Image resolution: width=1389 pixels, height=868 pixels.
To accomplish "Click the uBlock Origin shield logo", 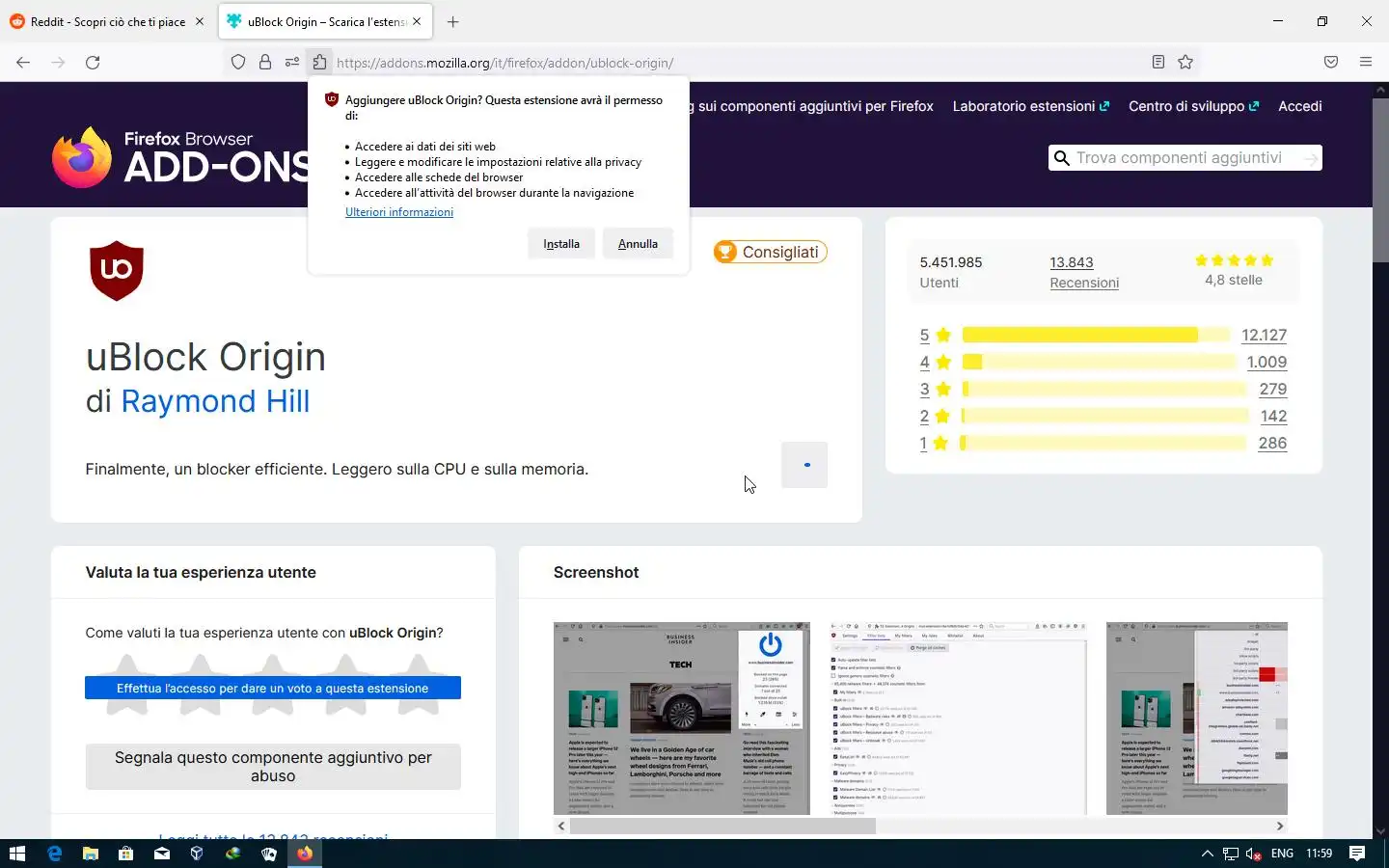I will 117,271.
